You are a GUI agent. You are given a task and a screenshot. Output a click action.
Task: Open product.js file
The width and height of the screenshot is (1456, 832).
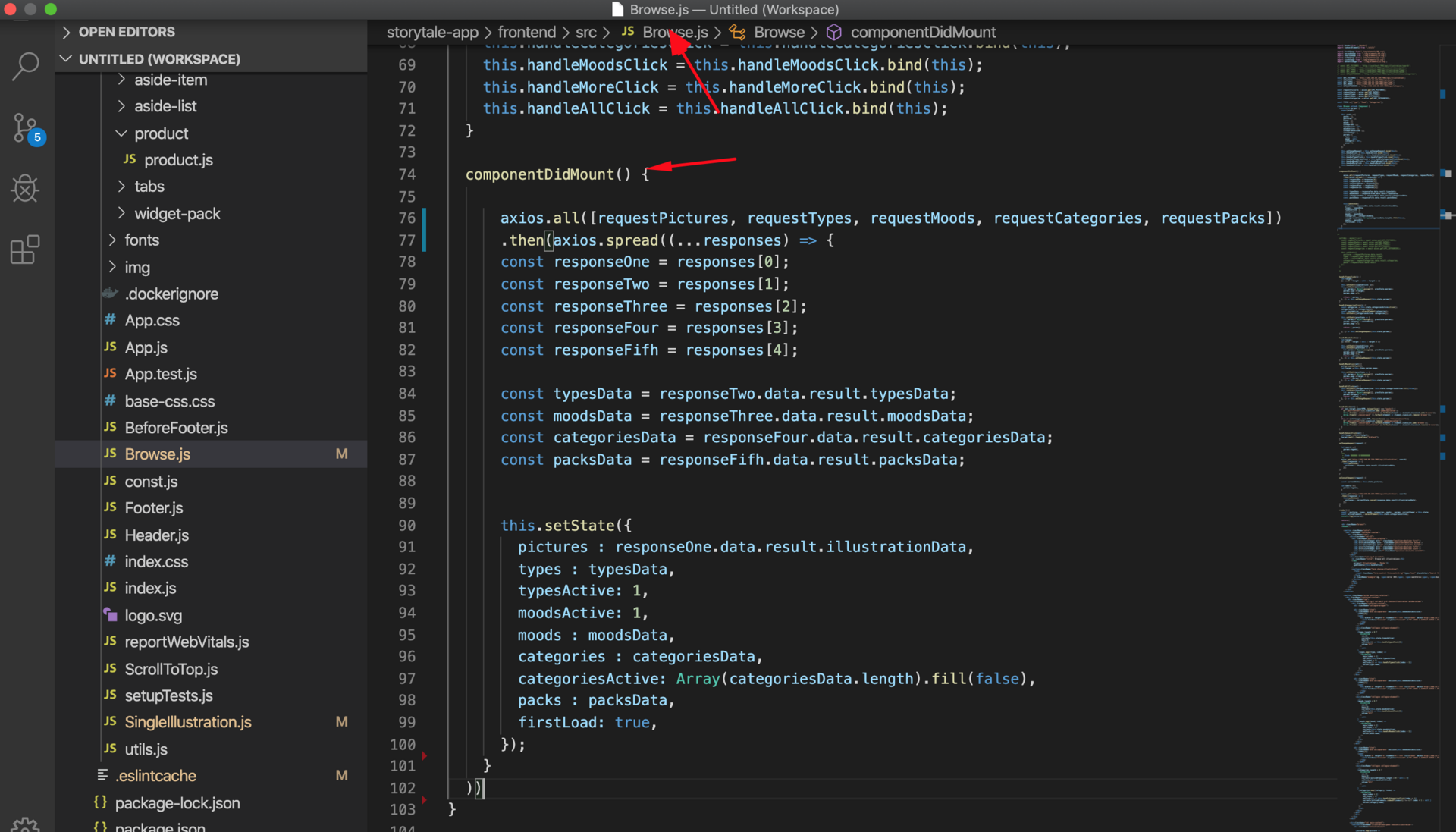point(178,160)
